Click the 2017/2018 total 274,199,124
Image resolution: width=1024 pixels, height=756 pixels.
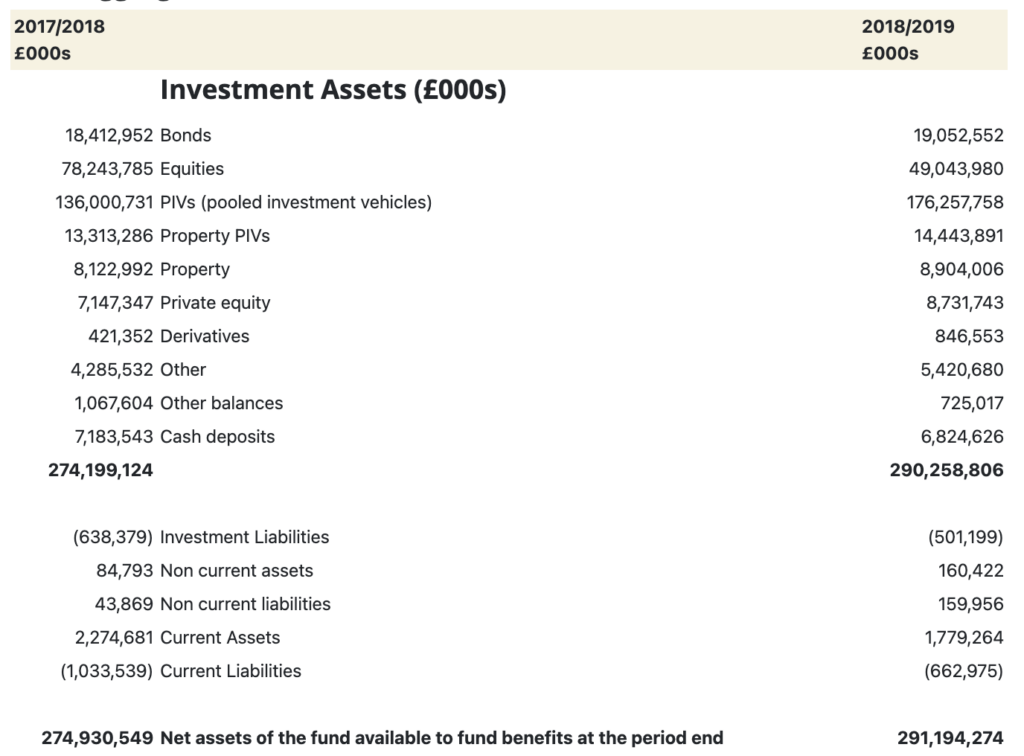tap(101, 470)
